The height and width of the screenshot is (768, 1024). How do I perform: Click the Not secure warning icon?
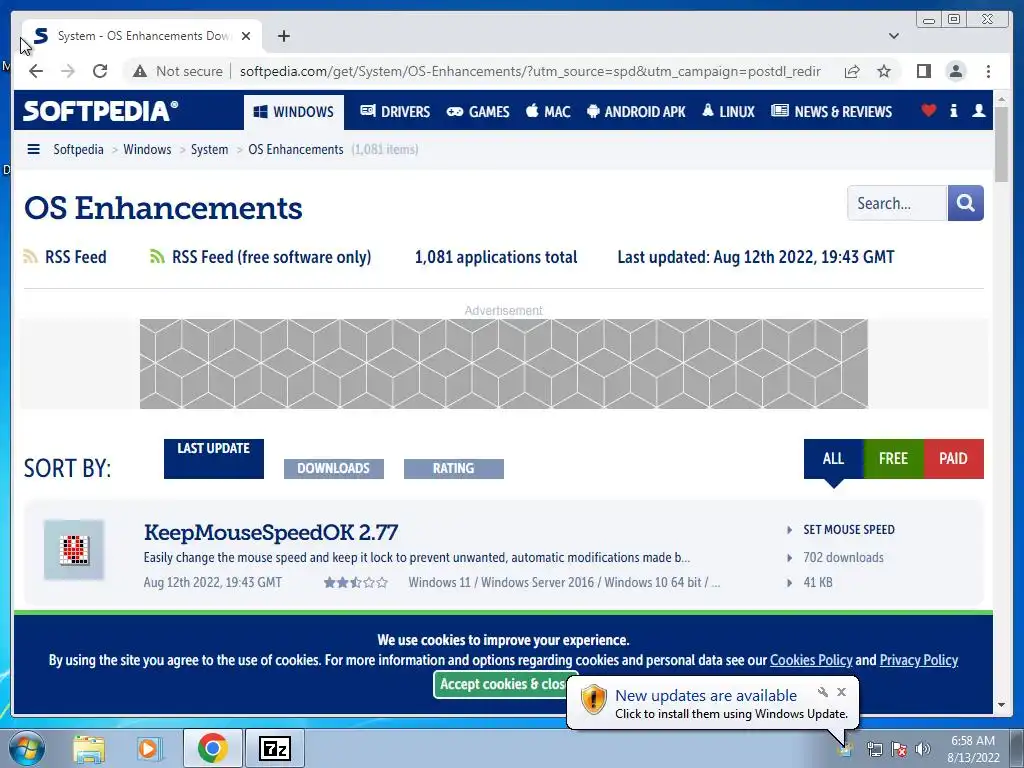[140, 71]
